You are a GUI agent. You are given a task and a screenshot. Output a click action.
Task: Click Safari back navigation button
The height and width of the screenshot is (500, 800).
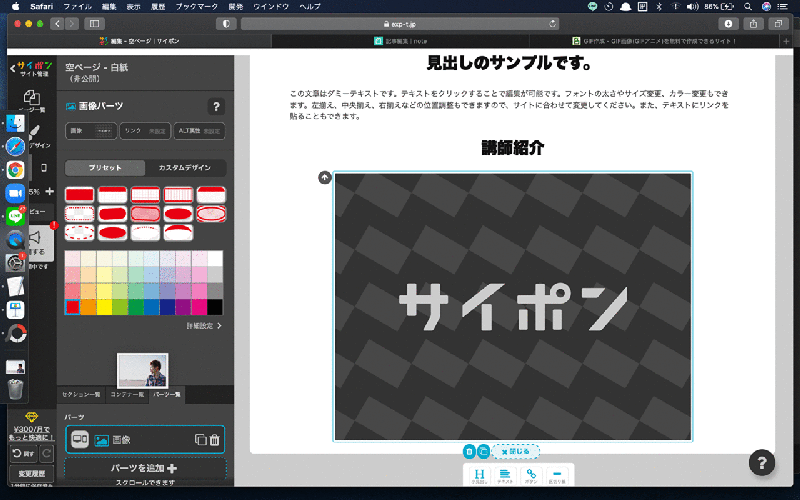click(57, 23)
